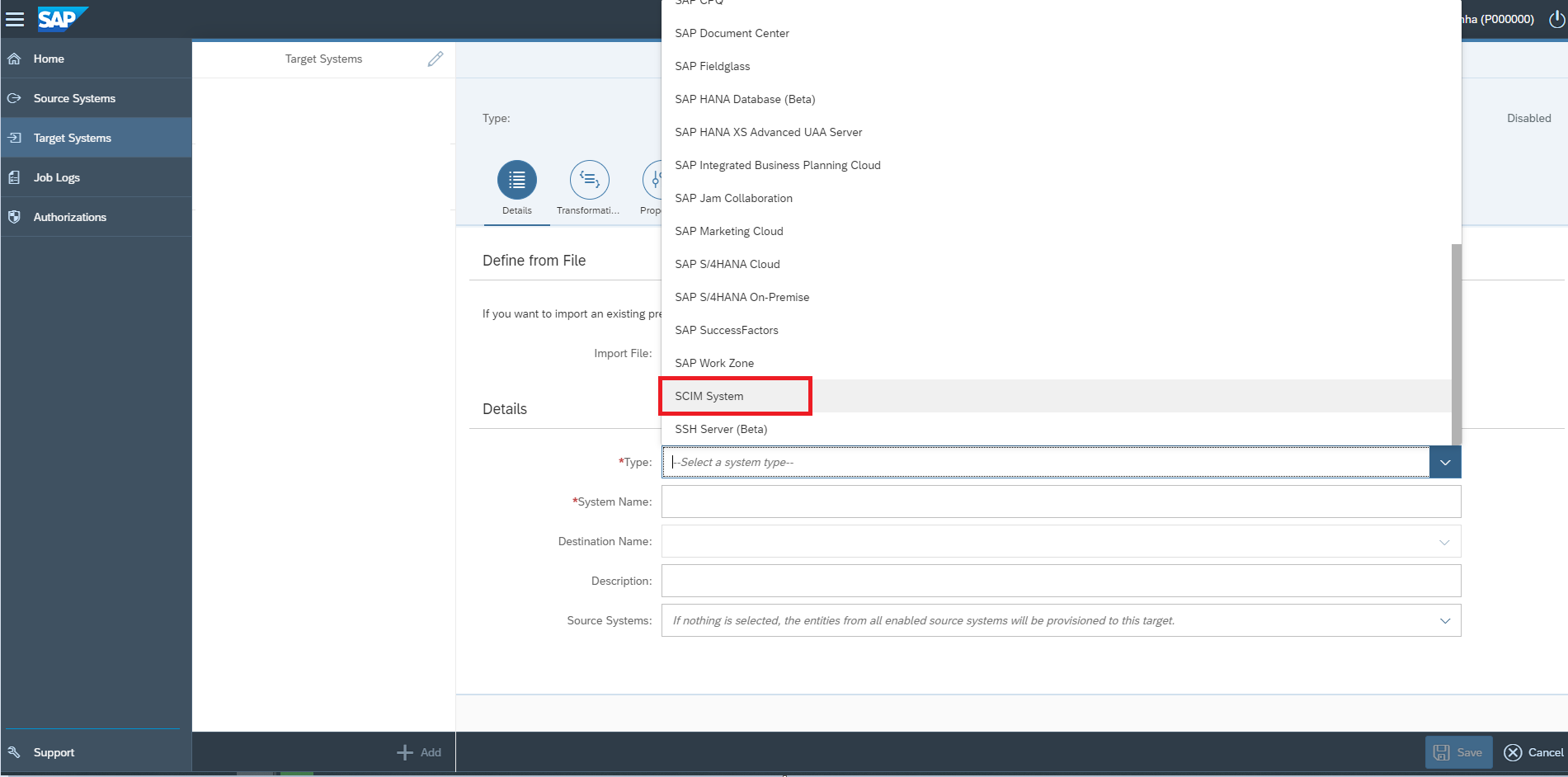Image resolution: width=1568 pixels, height=777 pixels.
Task: Choose SAP HANA XS Advanced UAA Server
Action: (x=1057, y=132)
